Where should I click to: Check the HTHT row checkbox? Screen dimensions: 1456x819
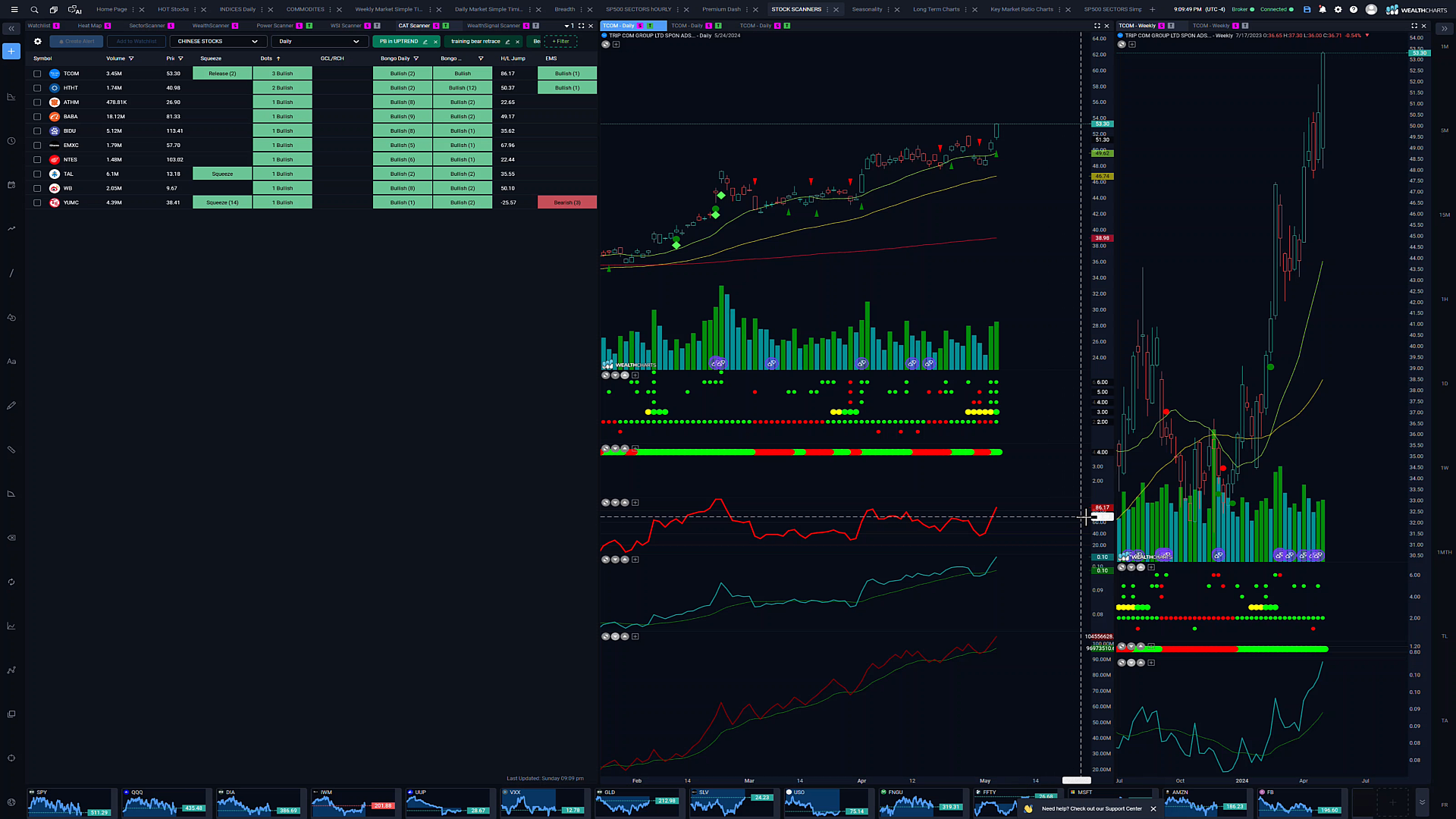click(37, 88)
